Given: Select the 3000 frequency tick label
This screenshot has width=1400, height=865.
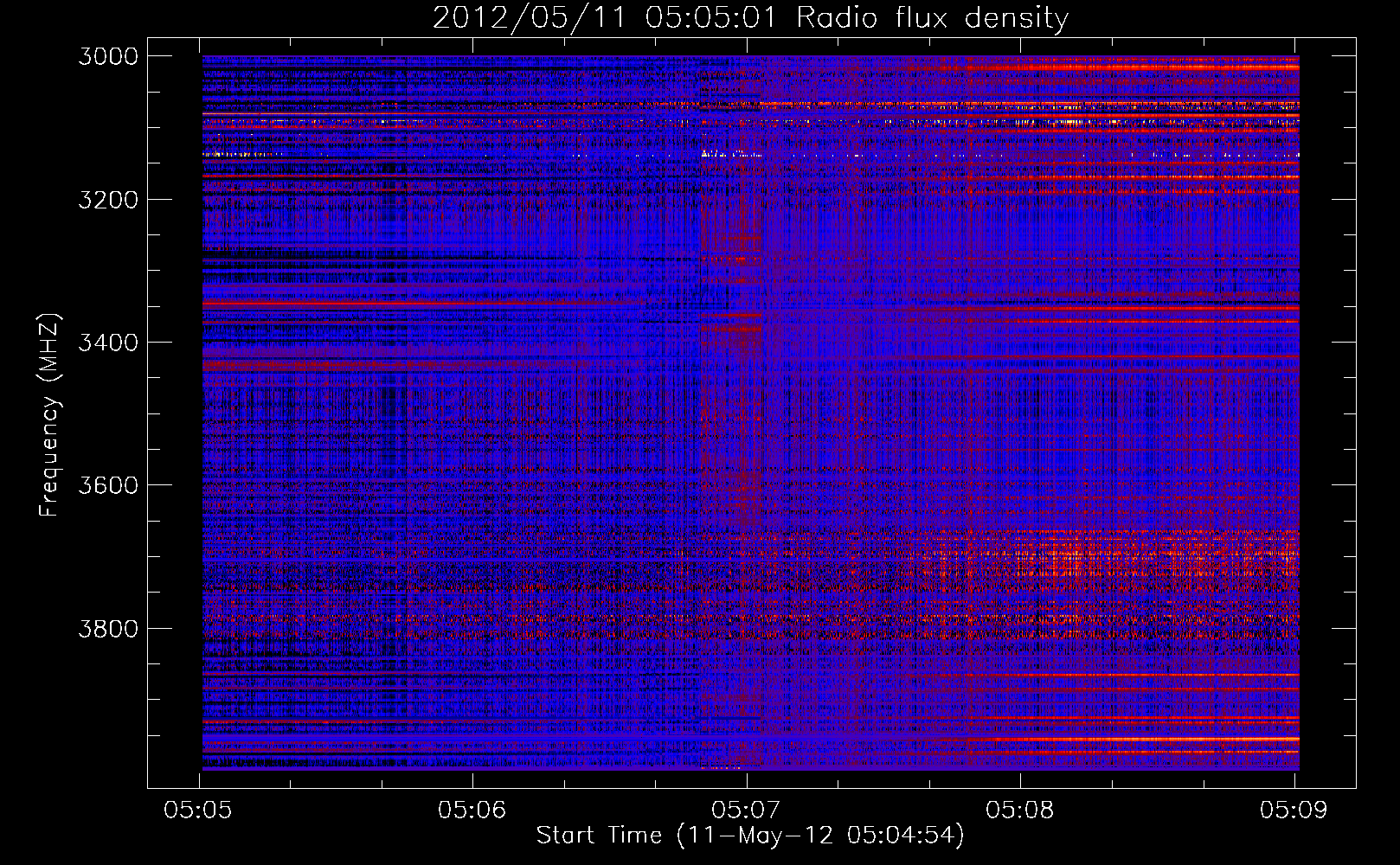Looking at the screenshot, I should [108, 56].
